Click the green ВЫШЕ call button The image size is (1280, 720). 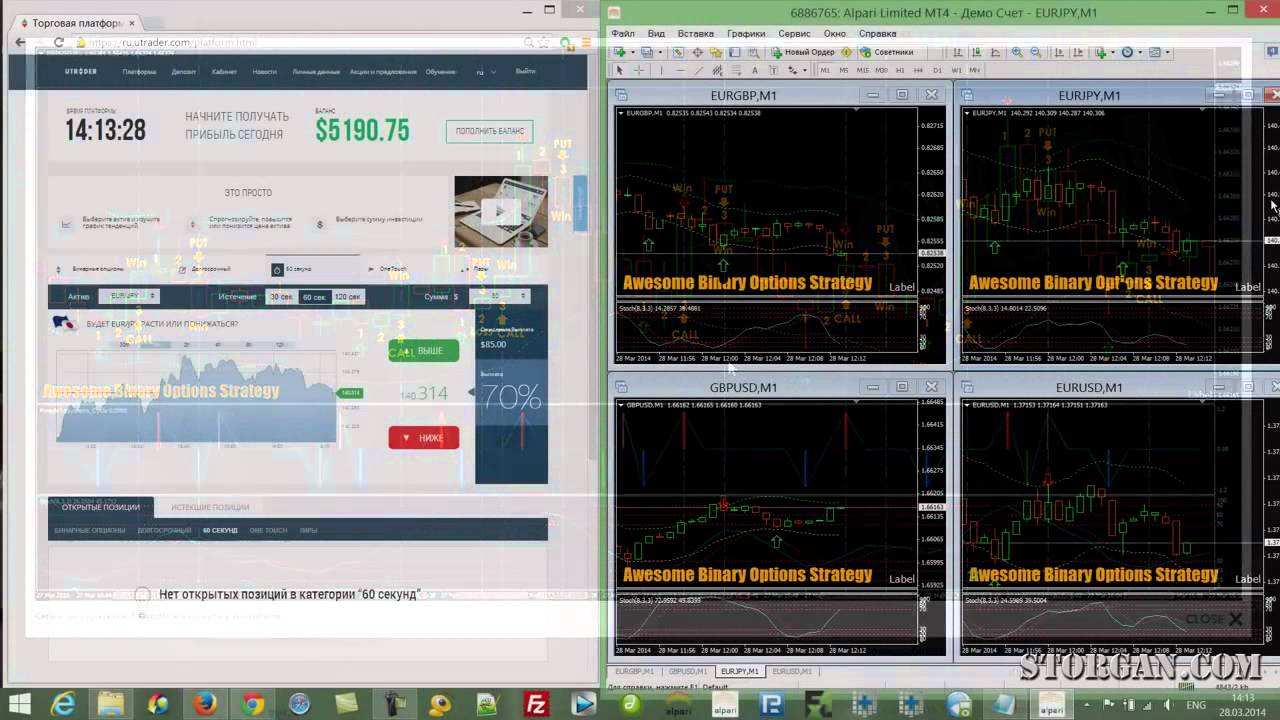point(424,350)
